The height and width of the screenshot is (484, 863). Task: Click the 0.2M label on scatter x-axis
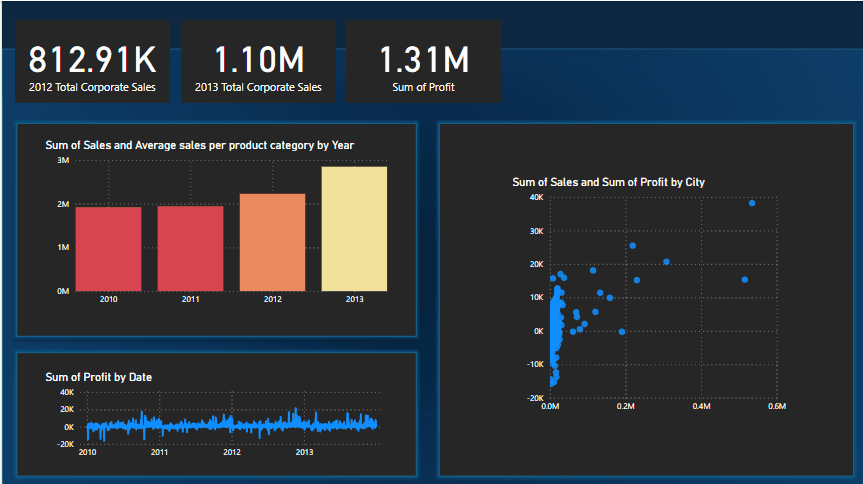(626, 406)
